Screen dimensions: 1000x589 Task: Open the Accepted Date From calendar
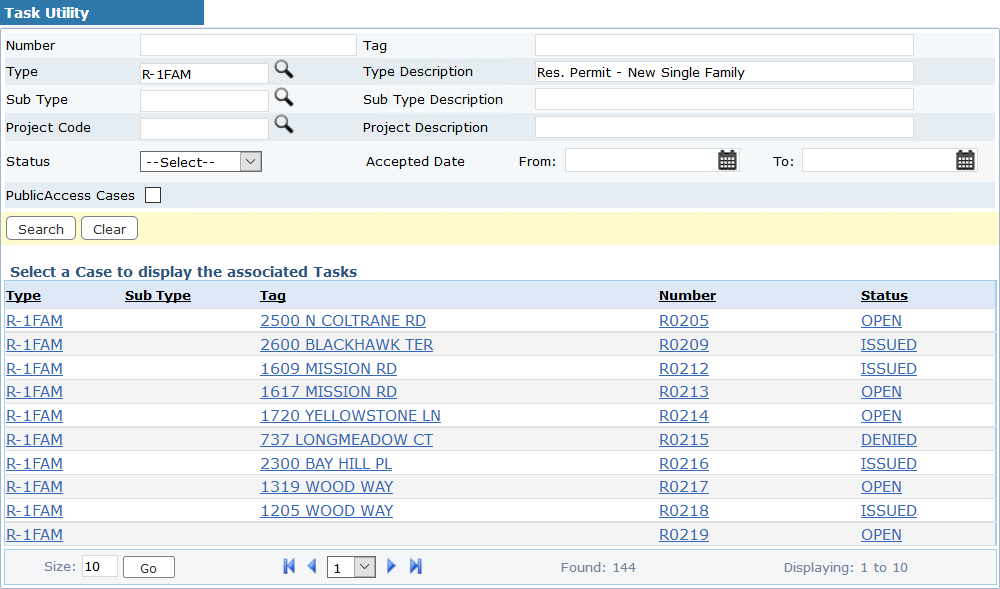tap(727, 160)
